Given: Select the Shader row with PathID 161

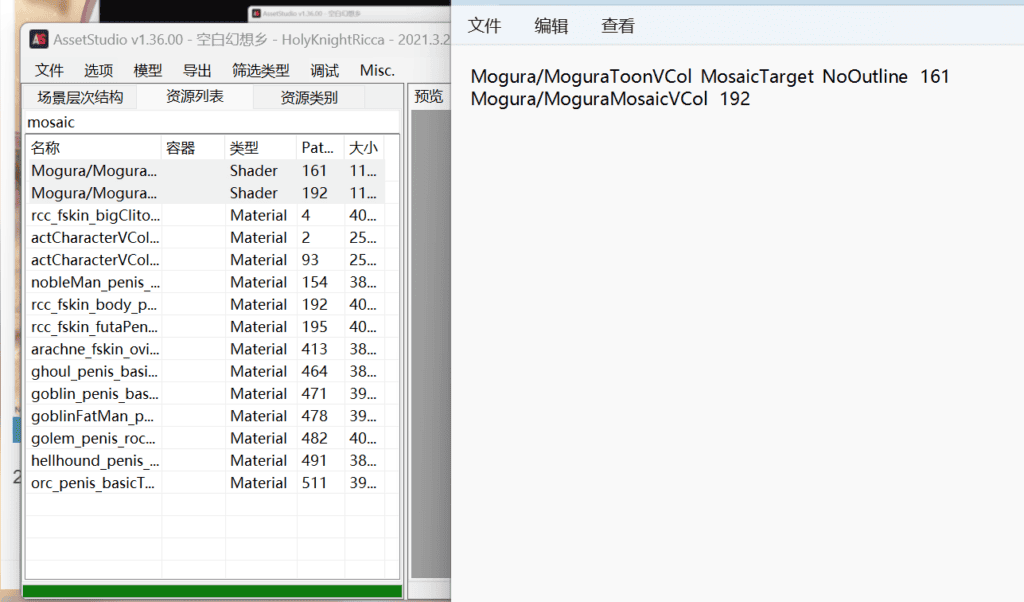Looking at the screenshot, I should pyautogui.click(x=206, y=170).
